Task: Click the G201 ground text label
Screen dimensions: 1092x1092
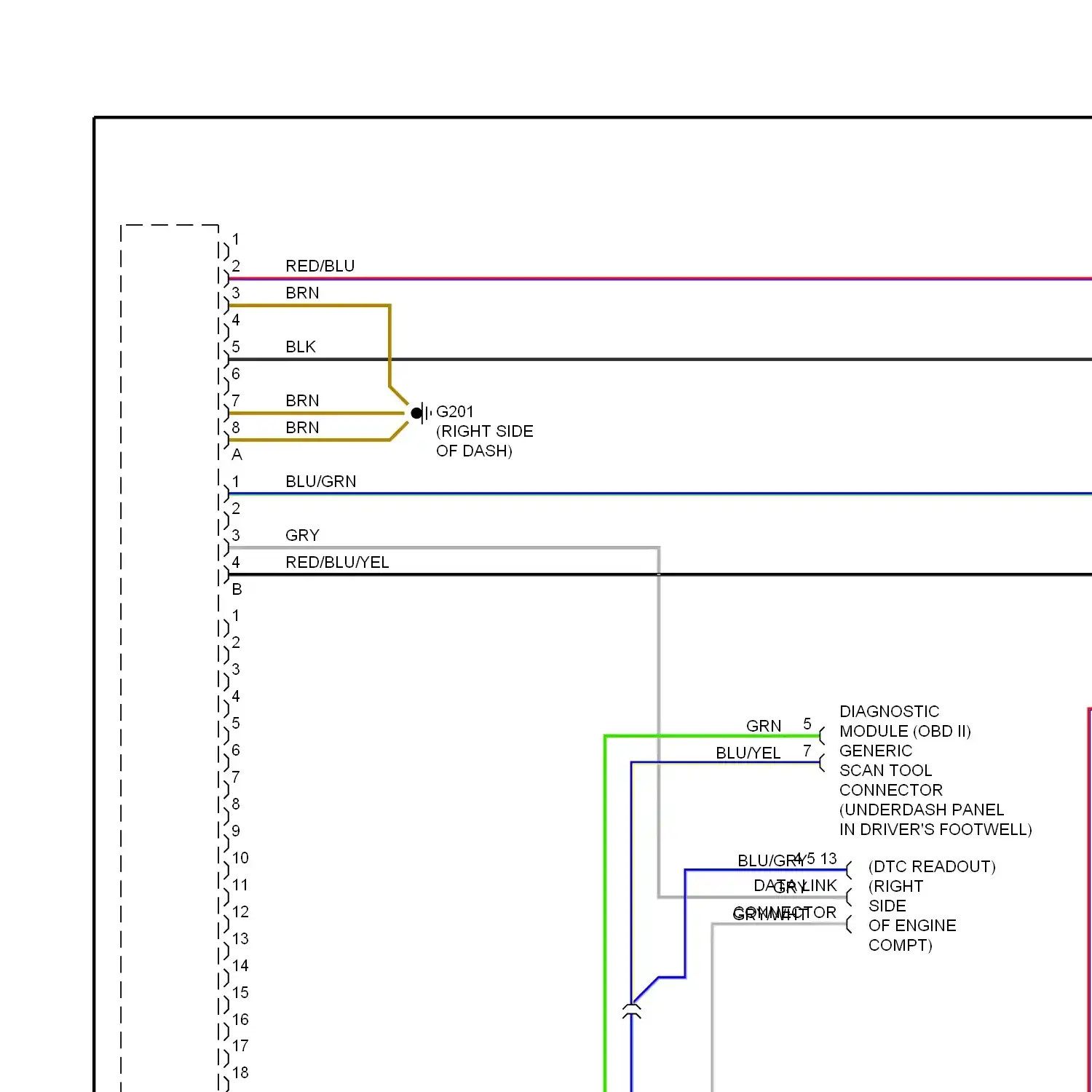Action: tap(455, 411)
